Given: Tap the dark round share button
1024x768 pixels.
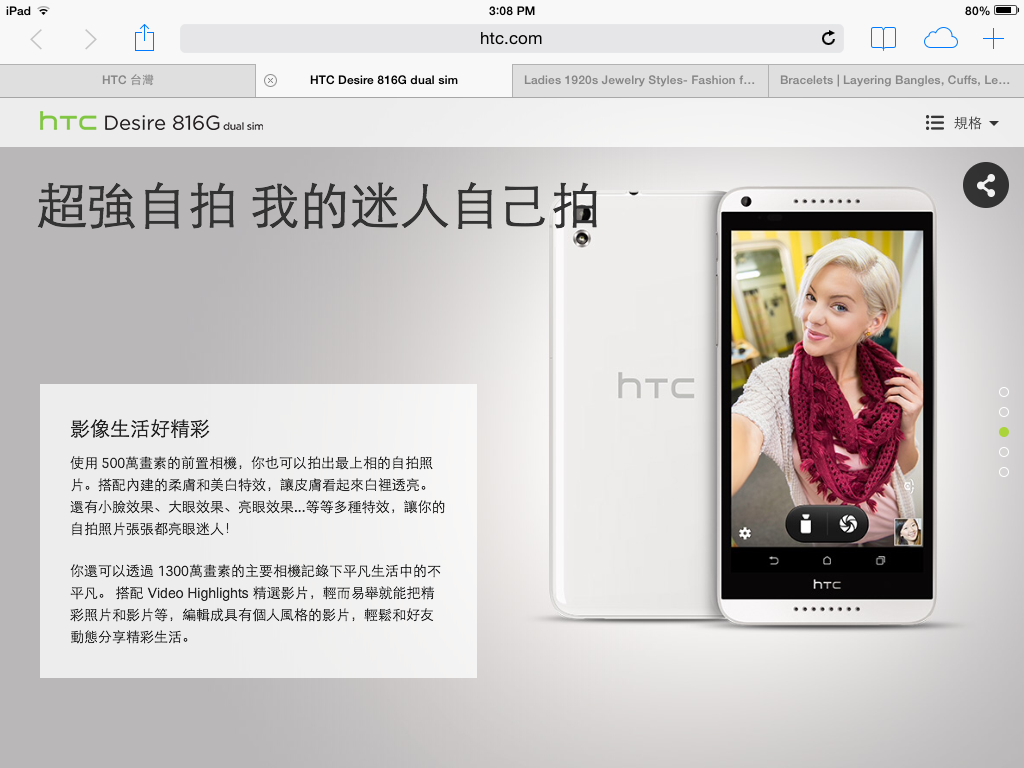Looking at the screenshot, I should click(x=985, y=185).
